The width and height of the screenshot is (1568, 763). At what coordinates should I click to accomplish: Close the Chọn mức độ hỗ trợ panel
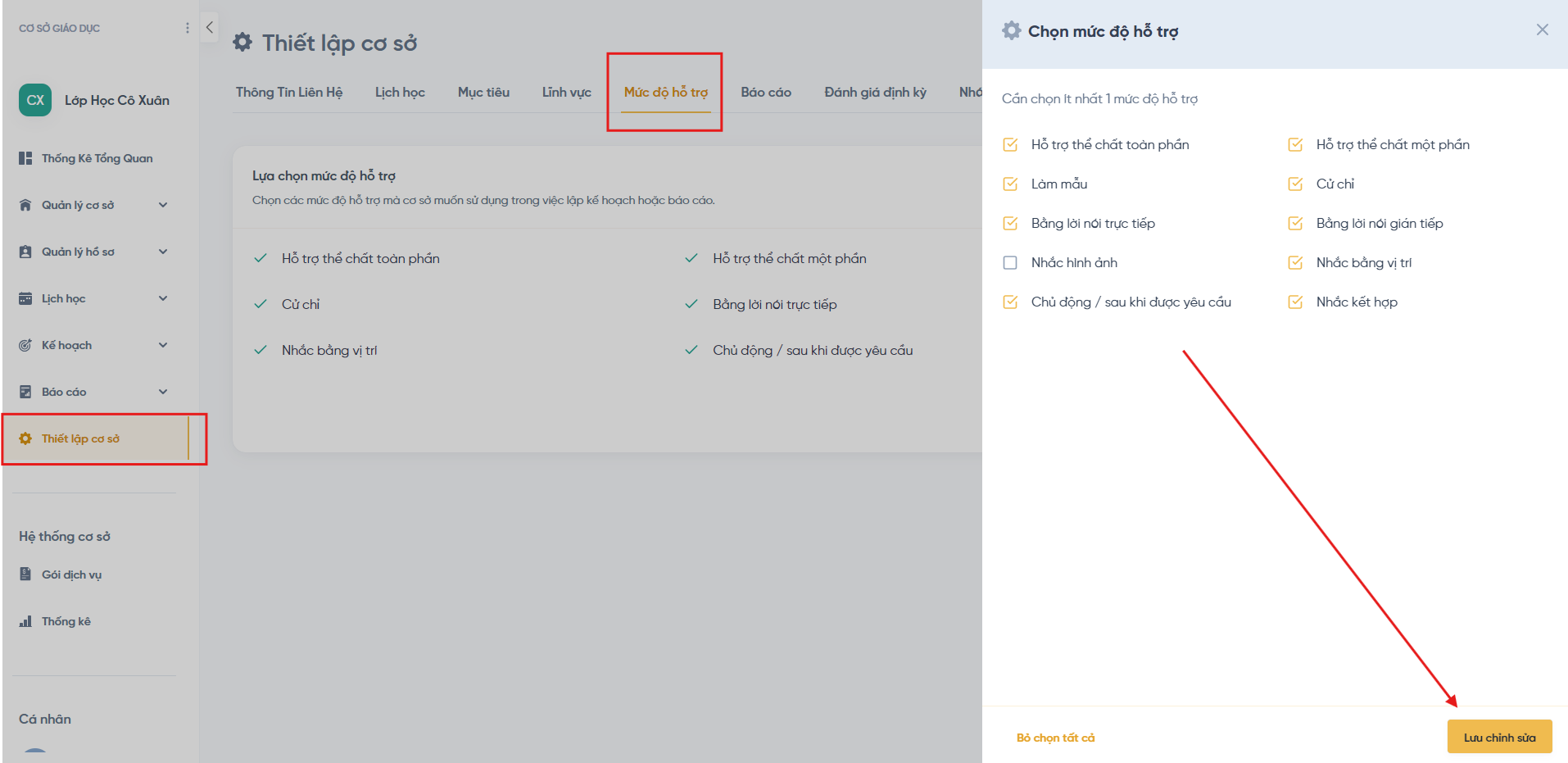coord(1542,30)
